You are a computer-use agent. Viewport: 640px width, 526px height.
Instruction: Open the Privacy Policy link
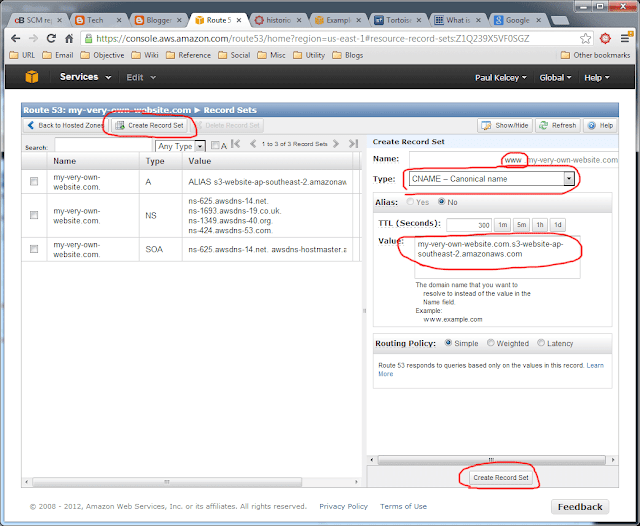tap(343, 506)
